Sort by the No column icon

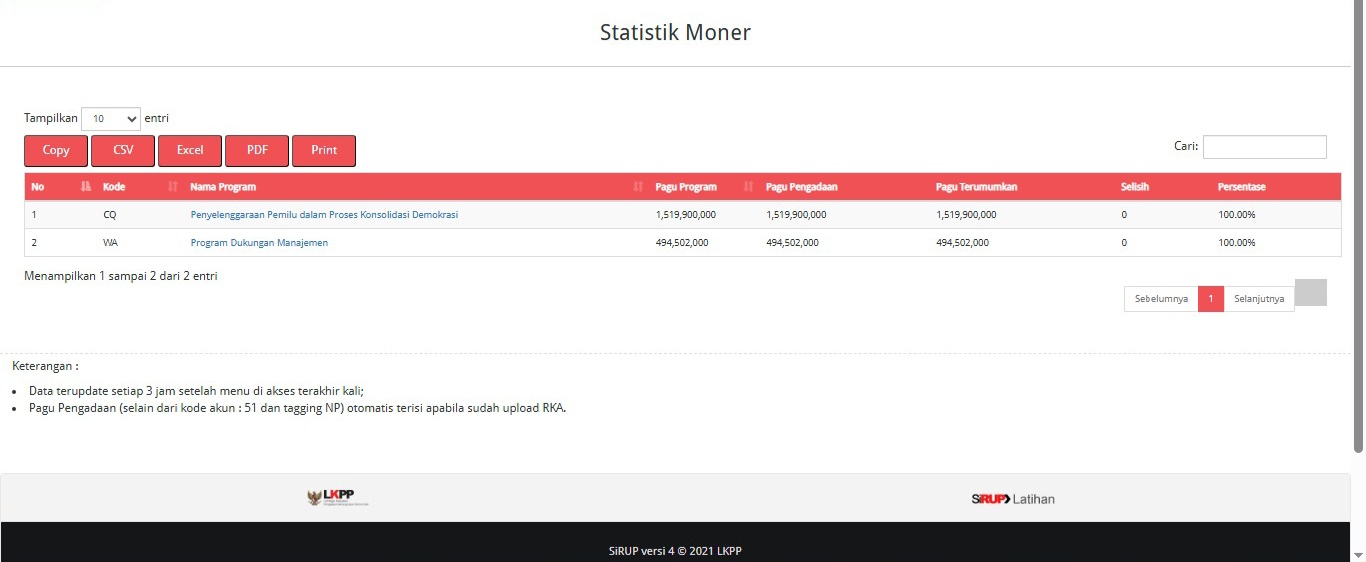85,187
